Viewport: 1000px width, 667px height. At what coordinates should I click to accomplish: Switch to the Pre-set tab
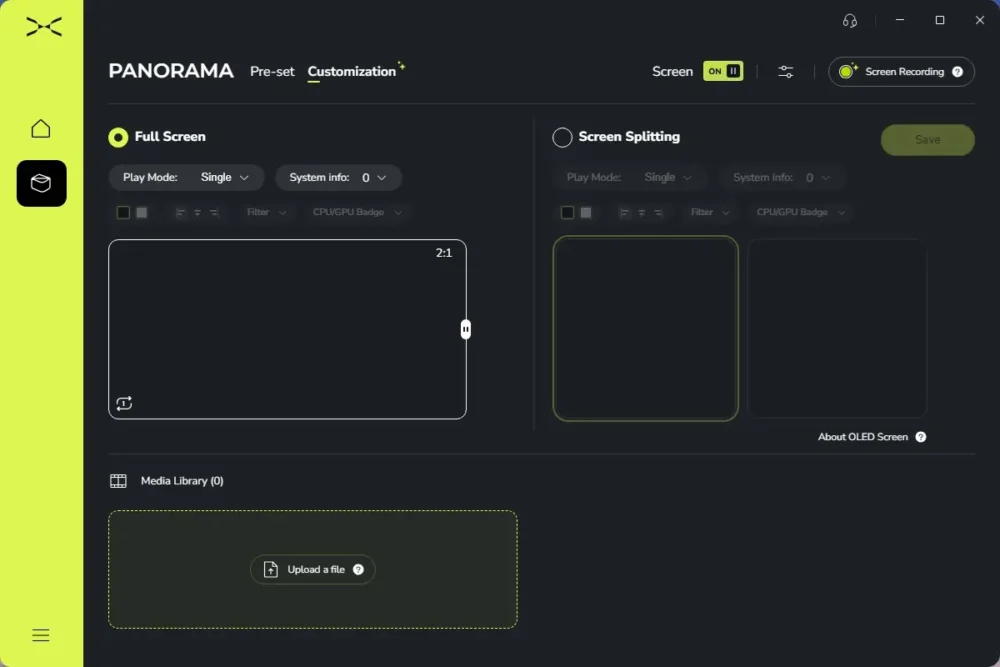(x=272, y=71)
